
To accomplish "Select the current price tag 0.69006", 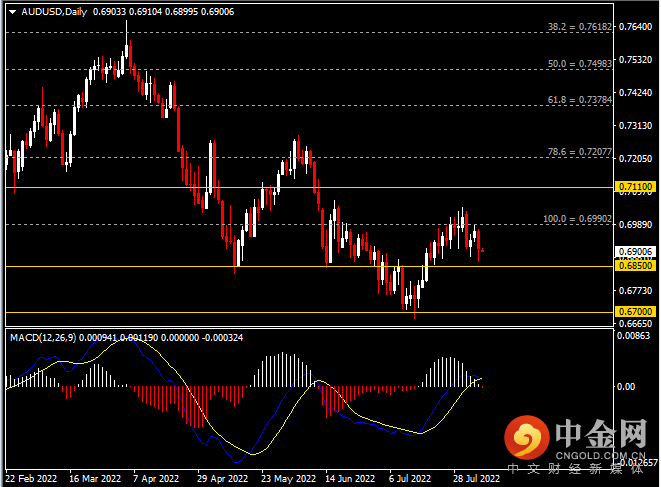I will [x=635, y=252].
